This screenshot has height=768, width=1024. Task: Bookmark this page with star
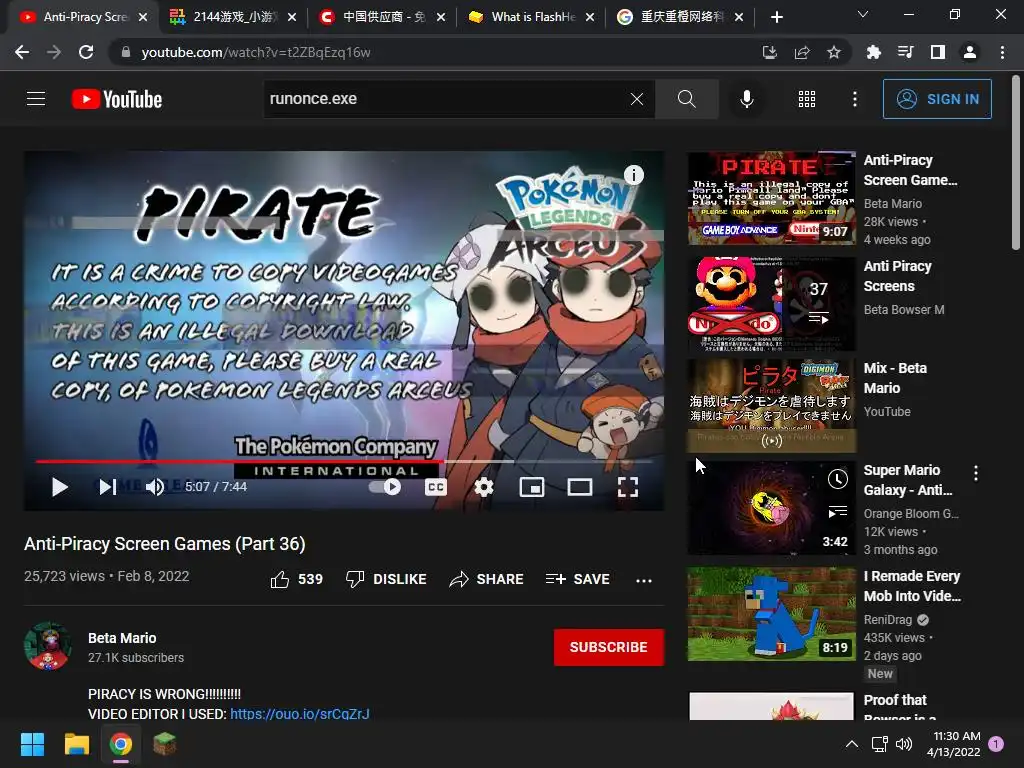tap(834, 52)
